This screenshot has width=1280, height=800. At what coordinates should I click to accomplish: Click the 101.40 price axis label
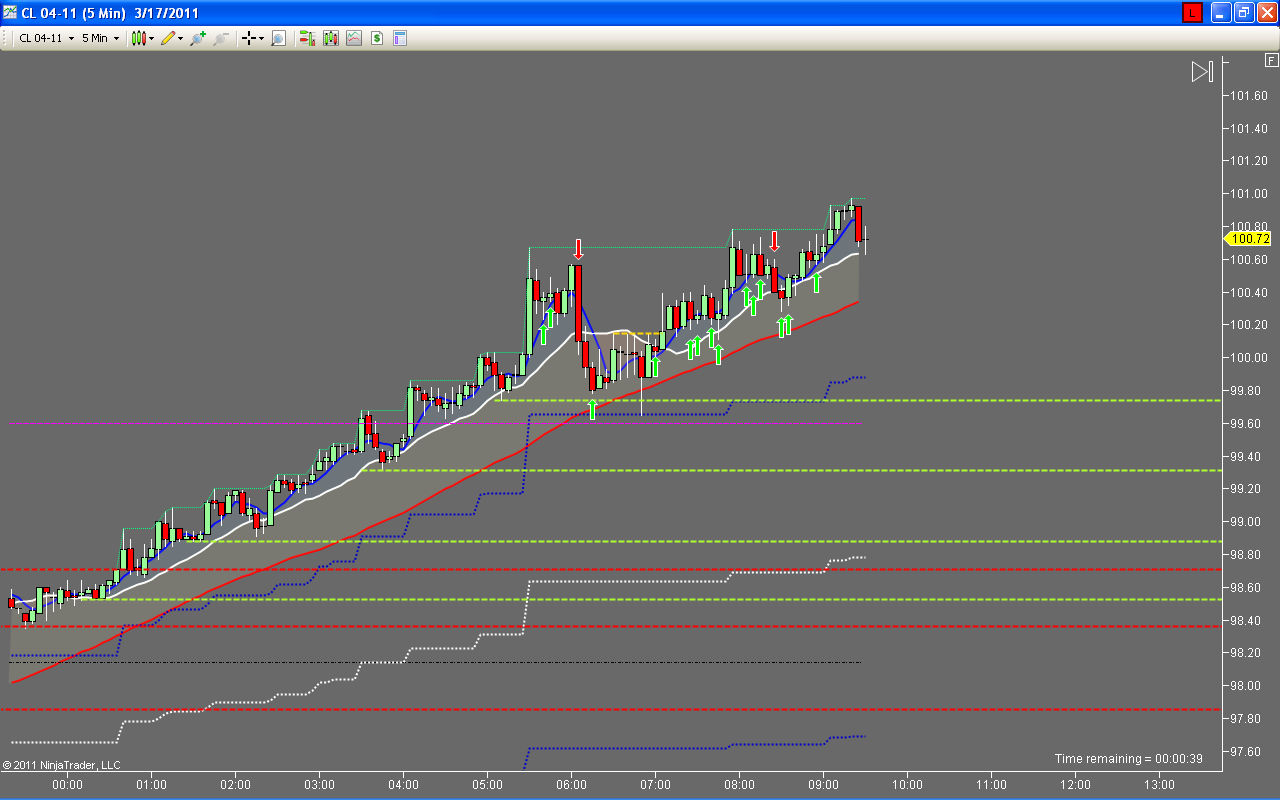click(x=1249, y=129)
